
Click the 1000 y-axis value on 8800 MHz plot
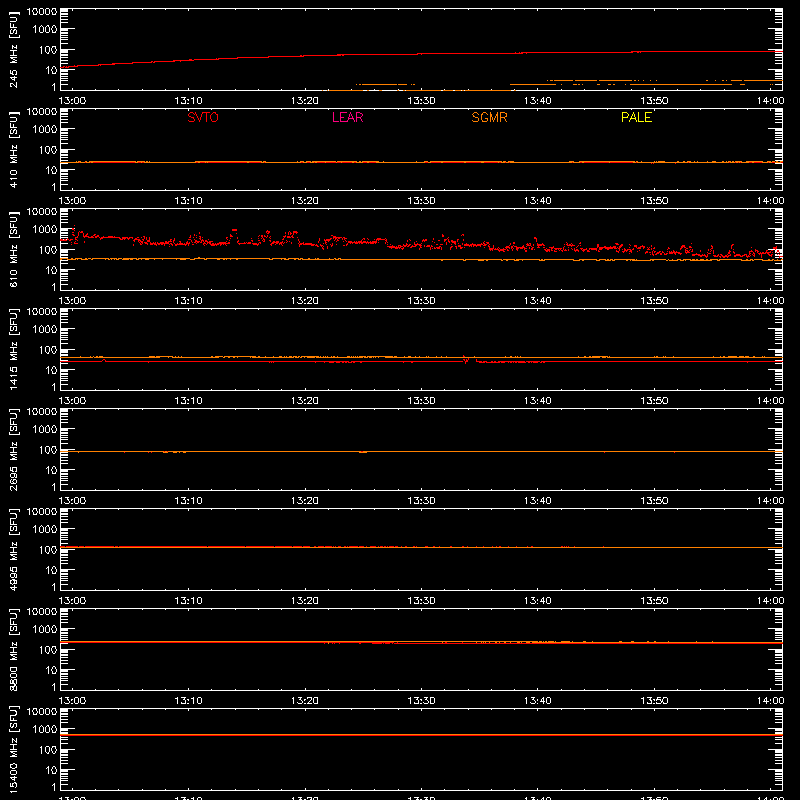click(x=45, y=630)
